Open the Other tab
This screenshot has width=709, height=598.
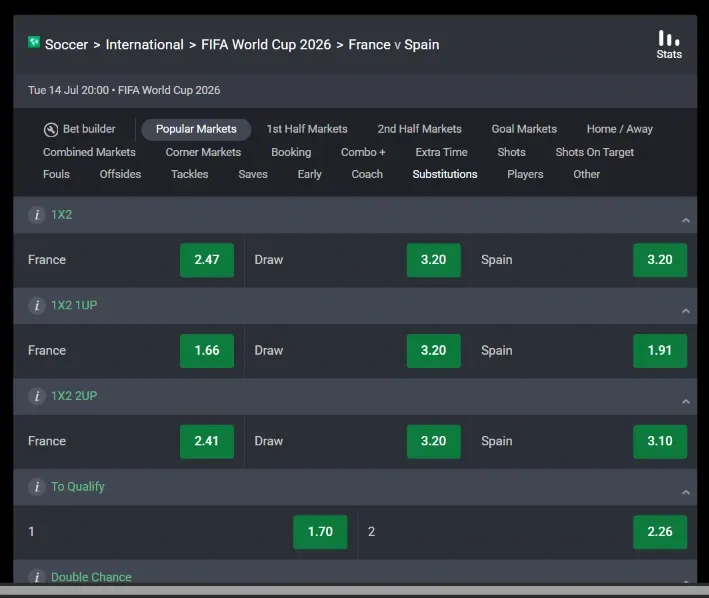586,174
